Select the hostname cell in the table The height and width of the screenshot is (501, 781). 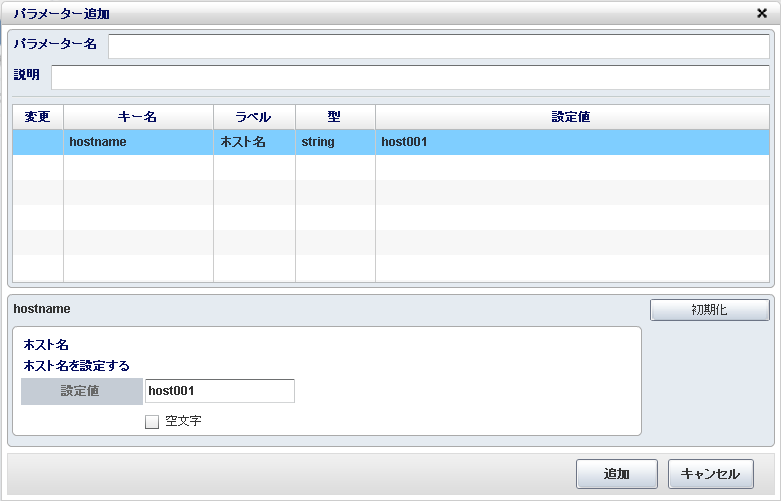(138, 142)
